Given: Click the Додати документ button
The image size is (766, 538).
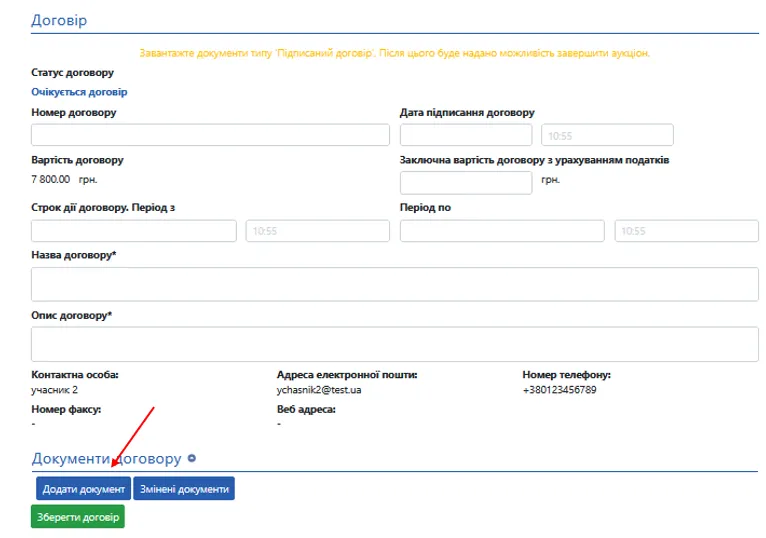Looking at the screenshot, I should (83, 489).
